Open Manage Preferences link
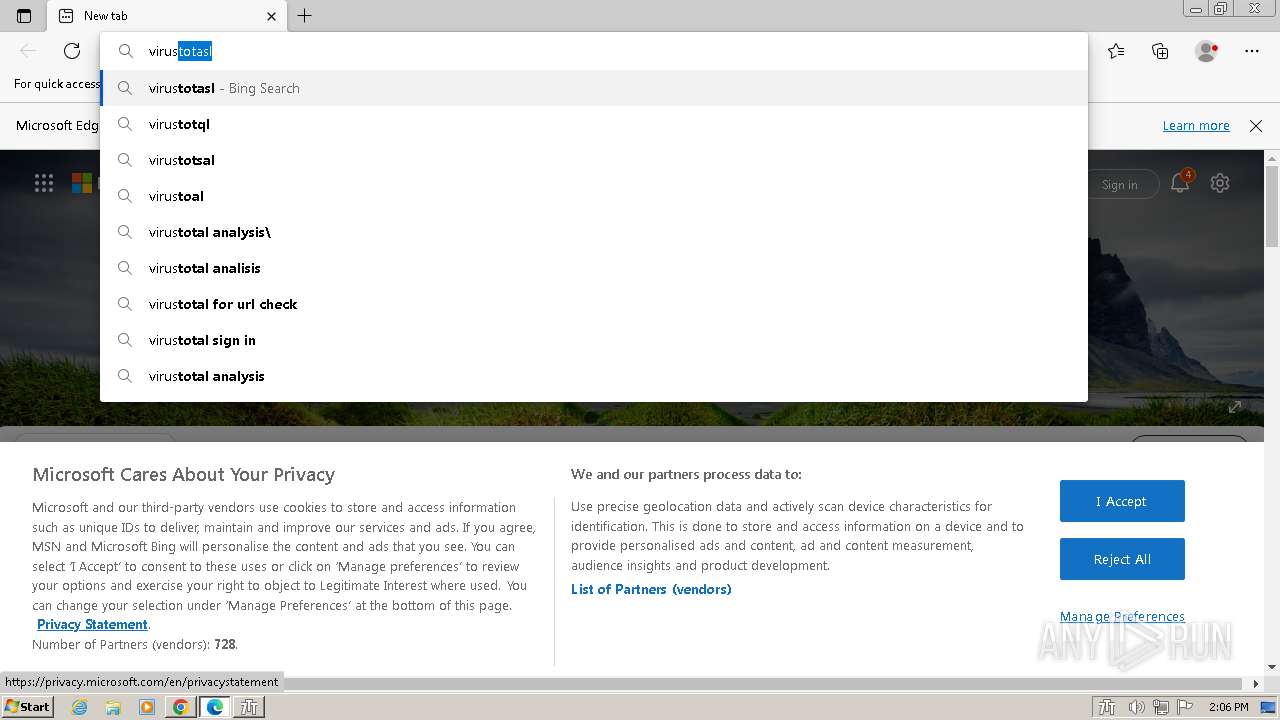1280x720 pixels. coord(1122,616)
